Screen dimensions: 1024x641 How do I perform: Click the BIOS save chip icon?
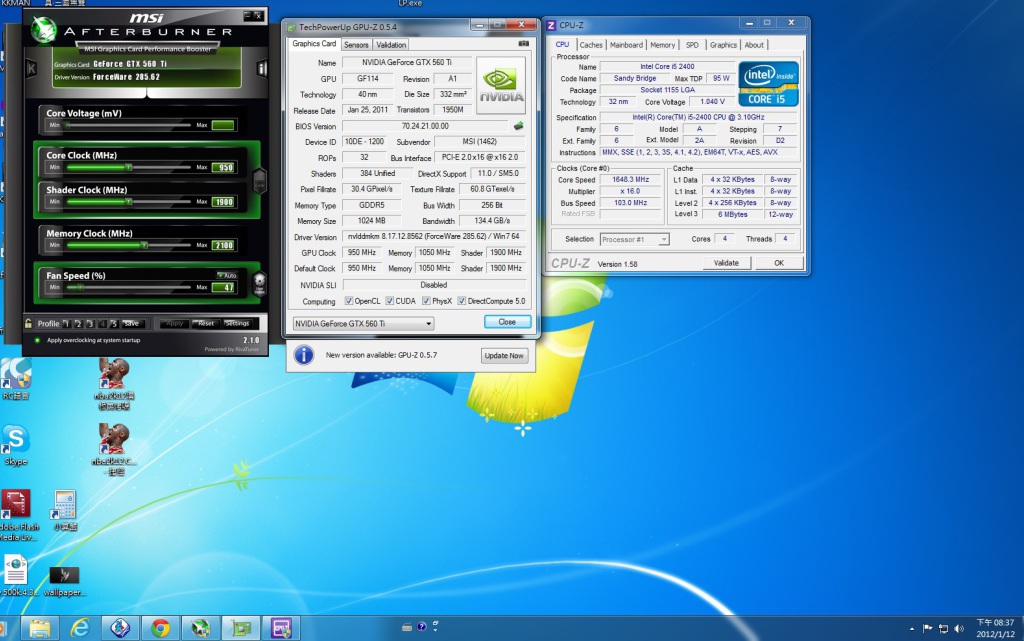click(518, 126)
